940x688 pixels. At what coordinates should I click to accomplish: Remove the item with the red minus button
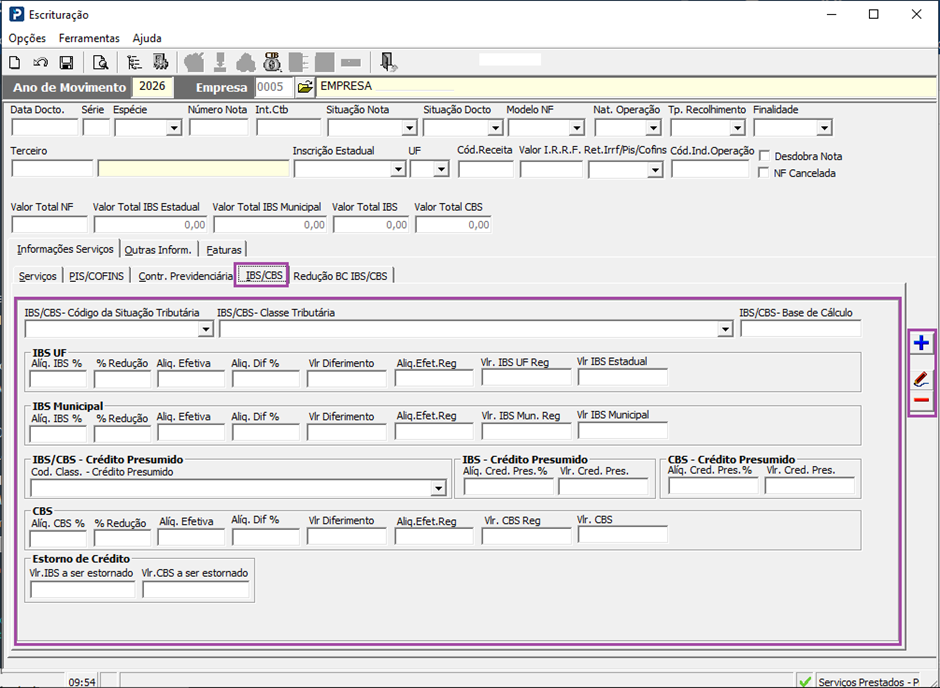tap(921, 400)
